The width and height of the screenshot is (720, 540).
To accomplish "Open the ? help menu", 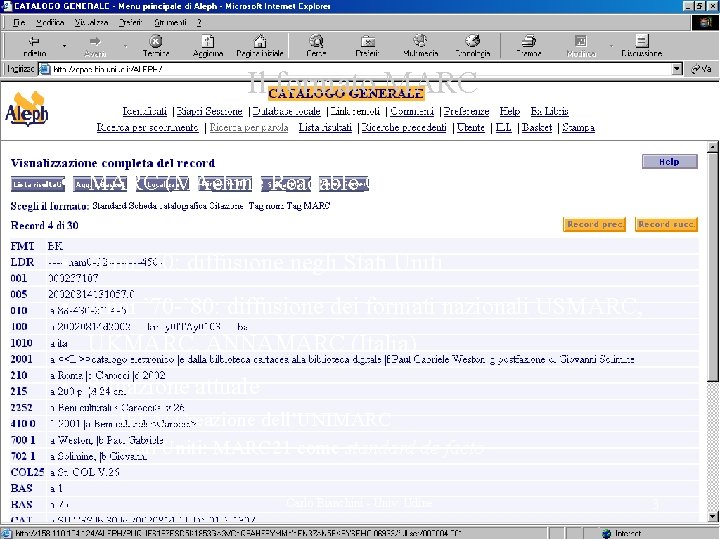I will (199, 22).
